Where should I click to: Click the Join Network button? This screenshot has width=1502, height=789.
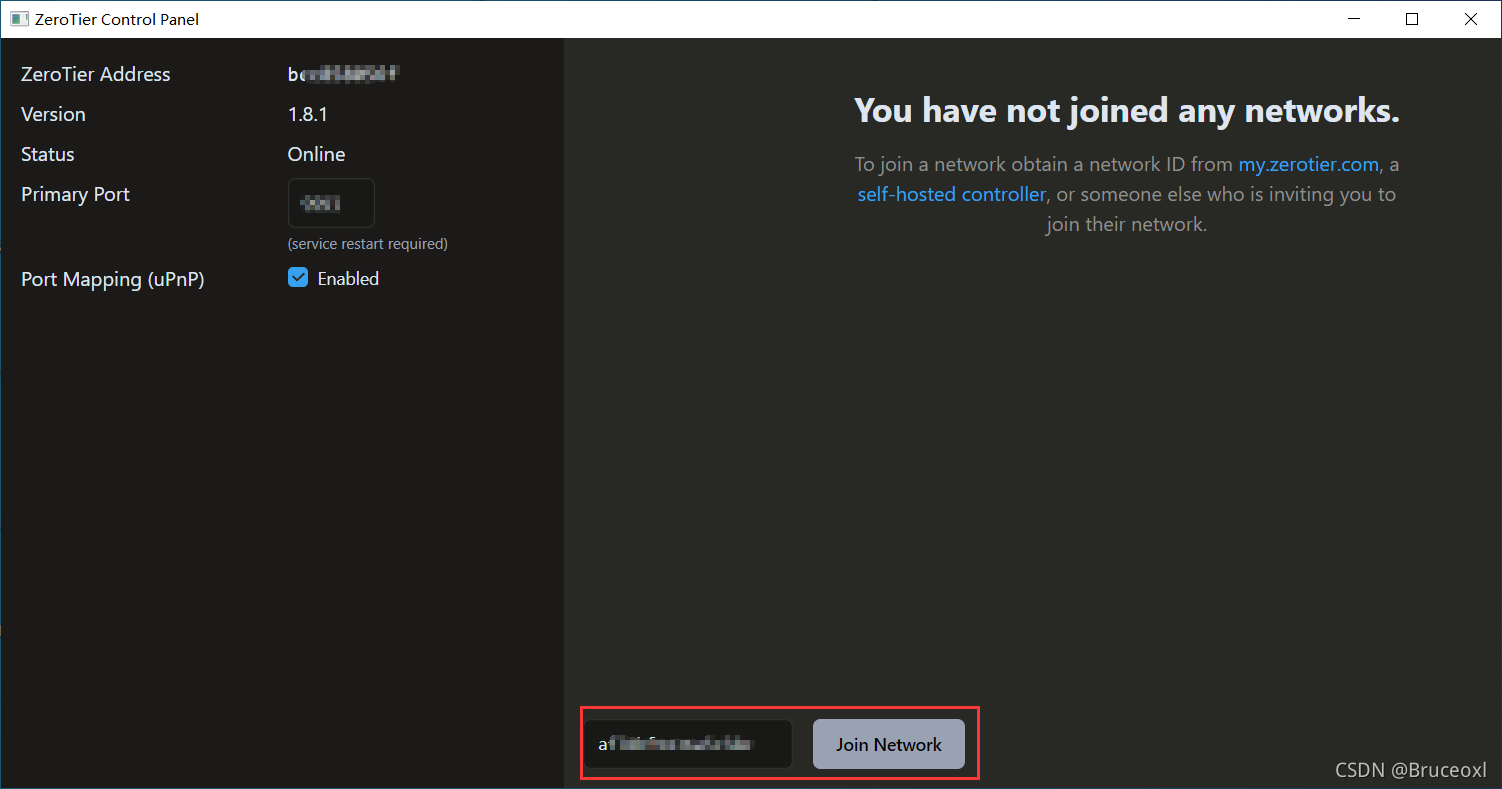[x=888, y=744]
